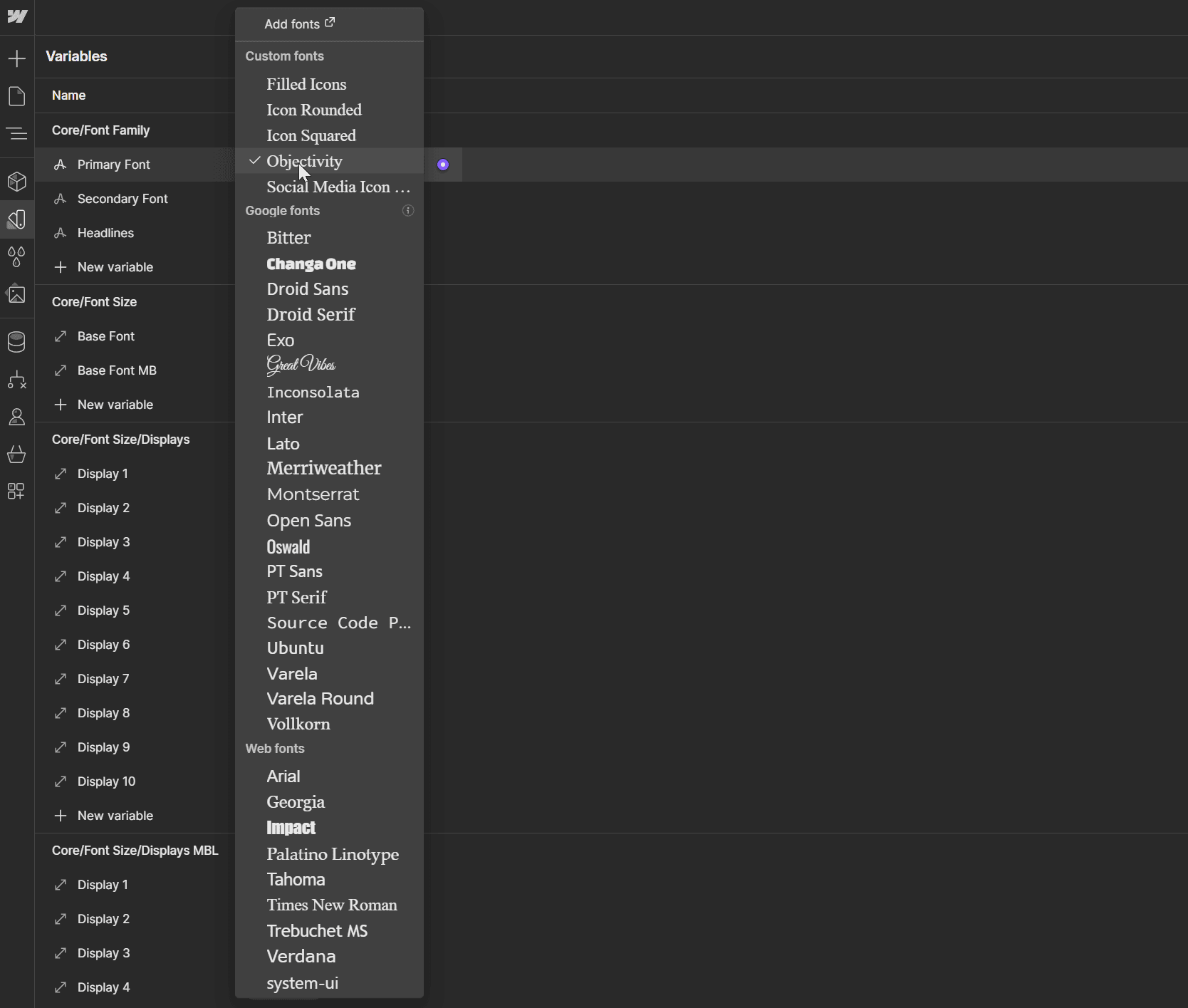Click the Google fonts info icon
This screenshot has width=1188, height=1008.
(x=408, y=211)
